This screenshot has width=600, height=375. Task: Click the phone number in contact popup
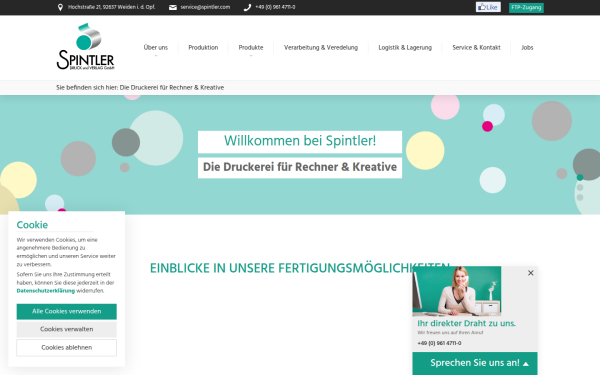coord(439,343)
